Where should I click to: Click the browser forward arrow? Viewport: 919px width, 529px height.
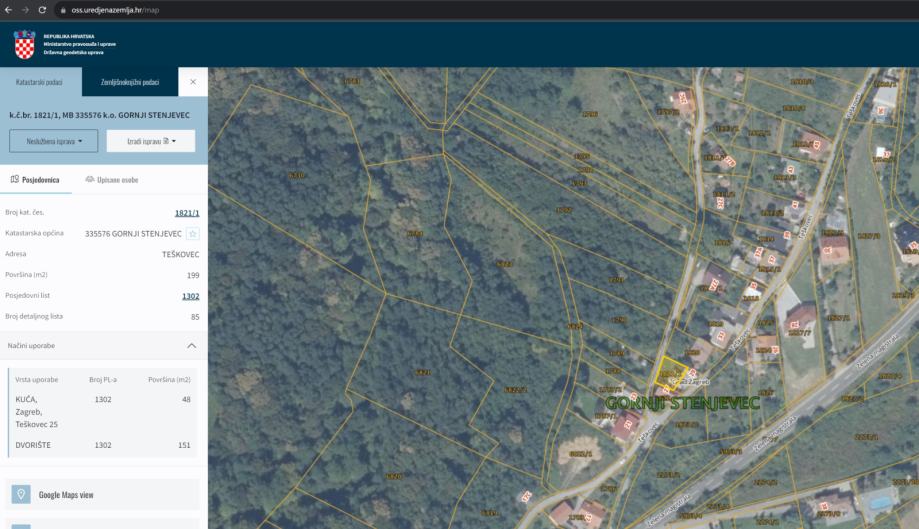click(x=25, y=10)
